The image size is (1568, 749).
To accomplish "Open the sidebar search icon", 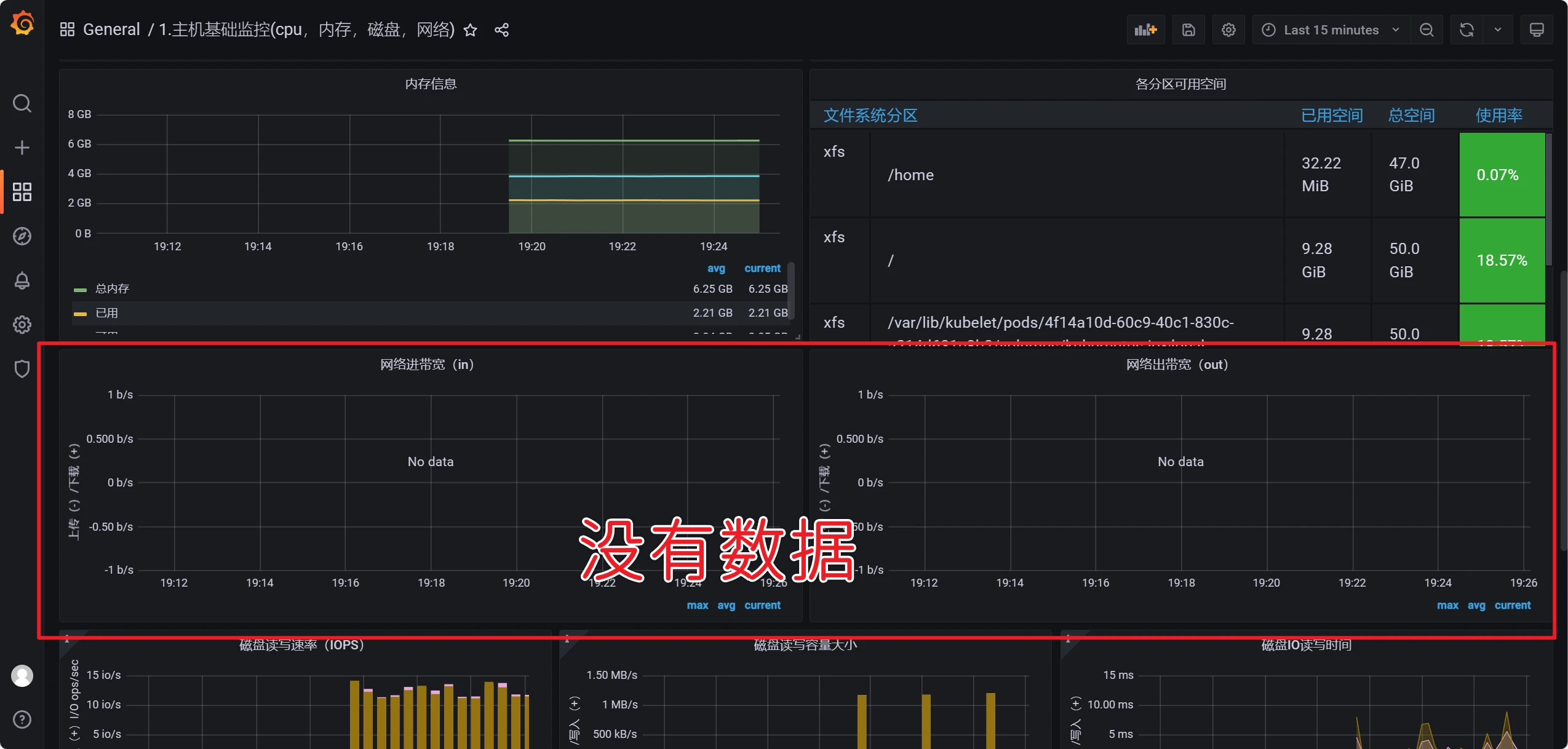I will point(22,103).
